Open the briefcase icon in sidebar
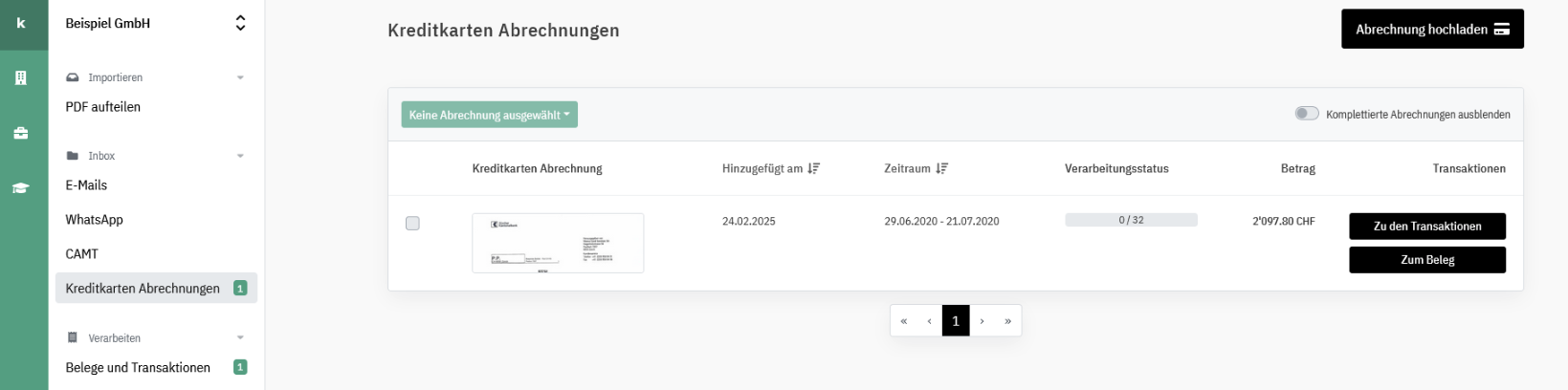This screenshot has width=1568, height=390. pyautogui.click(x=21, y=134)
